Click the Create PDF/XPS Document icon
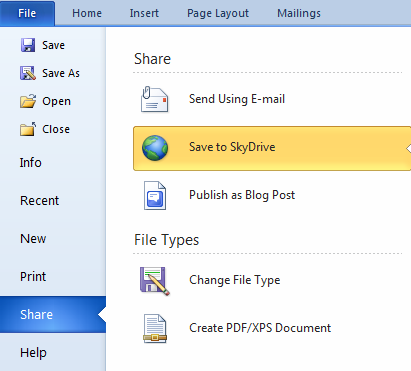 click(x=155, y=329)
